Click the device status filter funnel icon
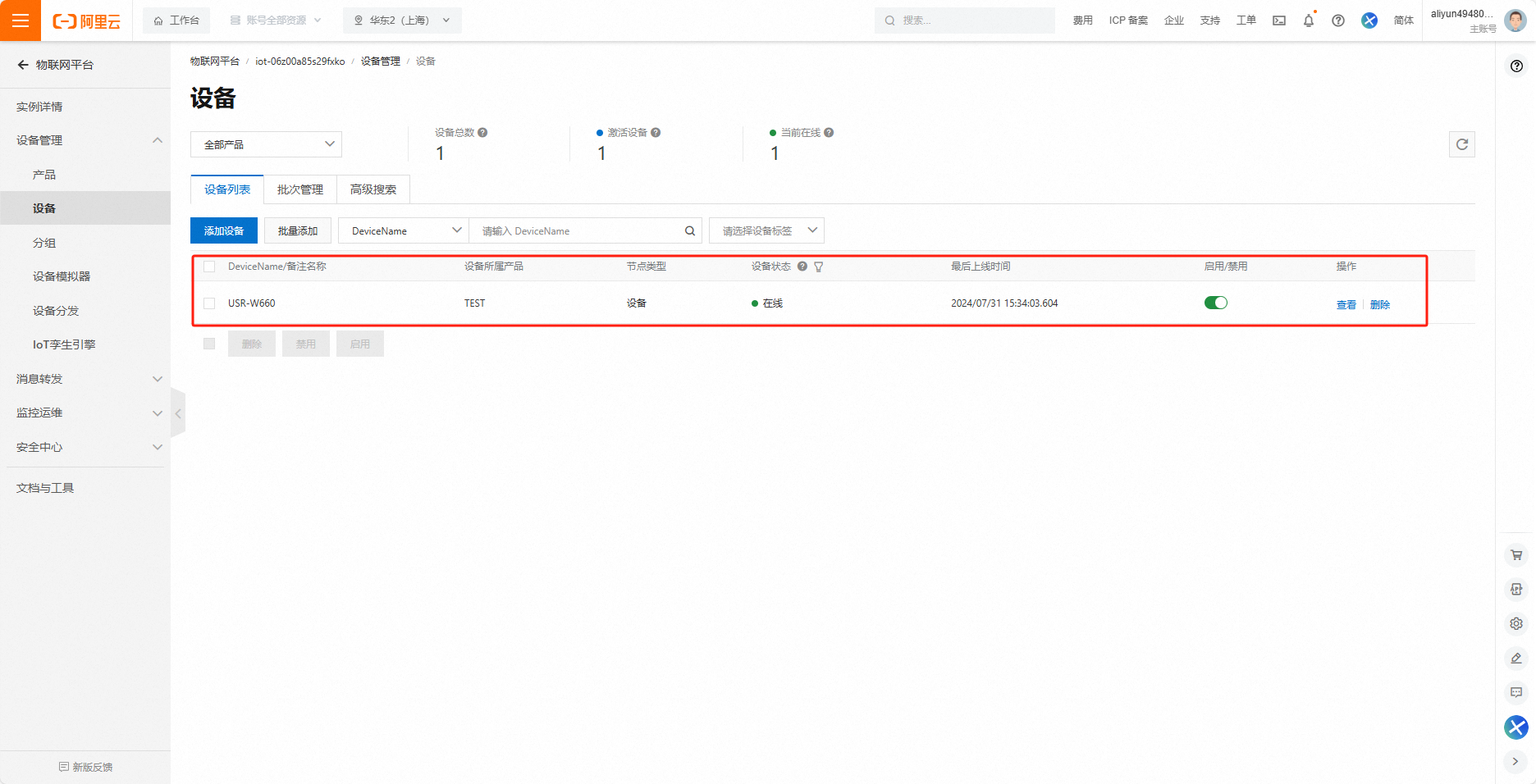The height and width of the screenshot is (784, 1536). tap(818, 267)
